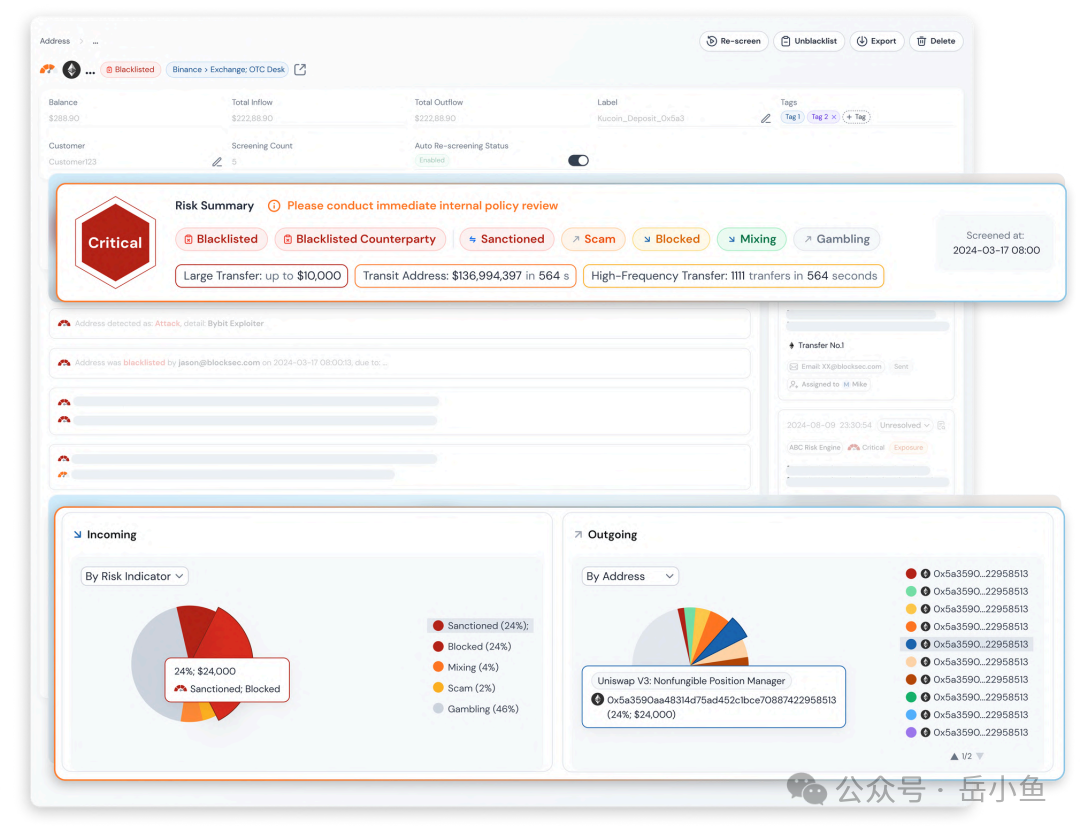Select the dark red-dot address at top of Outgoing legend
1080x832 pixels.
[967, 574]
